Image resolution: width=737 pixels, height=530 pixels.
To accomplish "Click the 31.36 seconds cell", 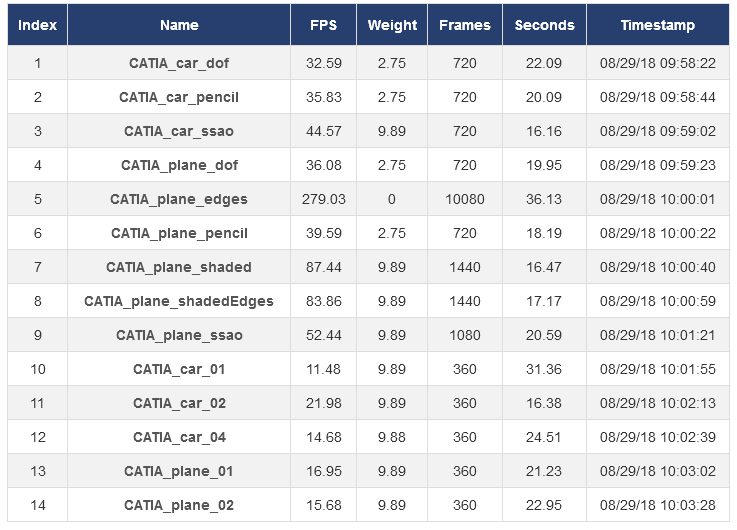I will coord(544,369).
